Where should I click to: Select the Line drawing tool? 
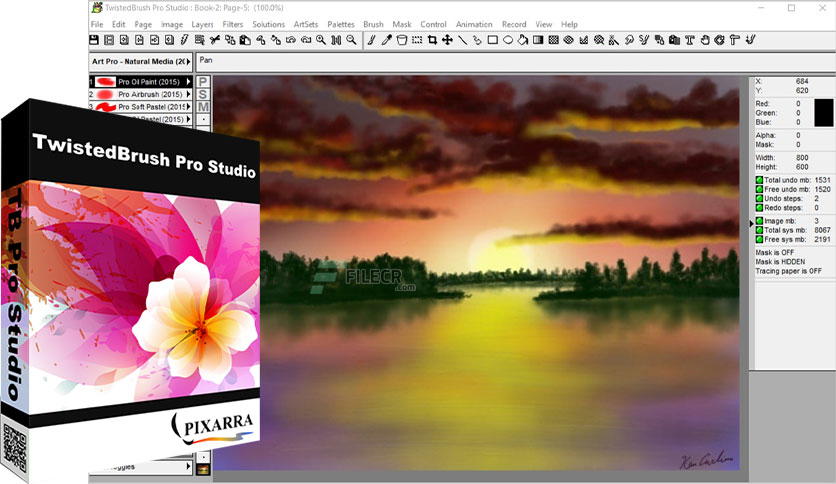462,40
